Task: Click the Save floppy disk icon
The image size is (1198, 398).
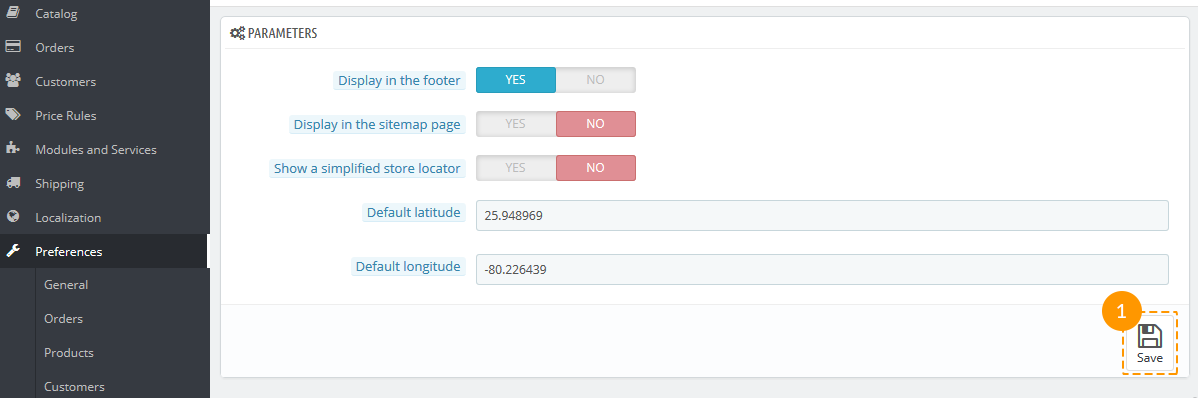Action: [1149, 337]
